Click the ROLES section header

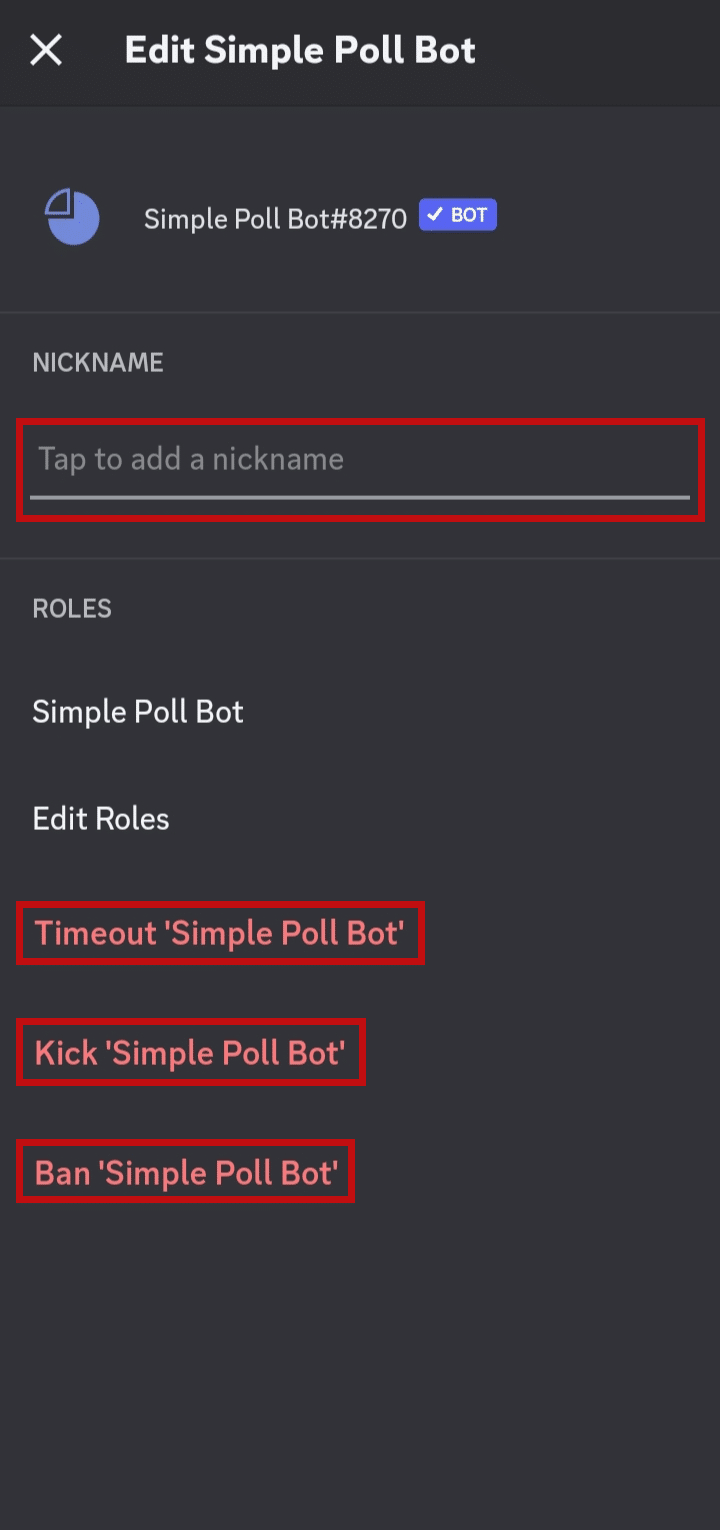point(71,608)
